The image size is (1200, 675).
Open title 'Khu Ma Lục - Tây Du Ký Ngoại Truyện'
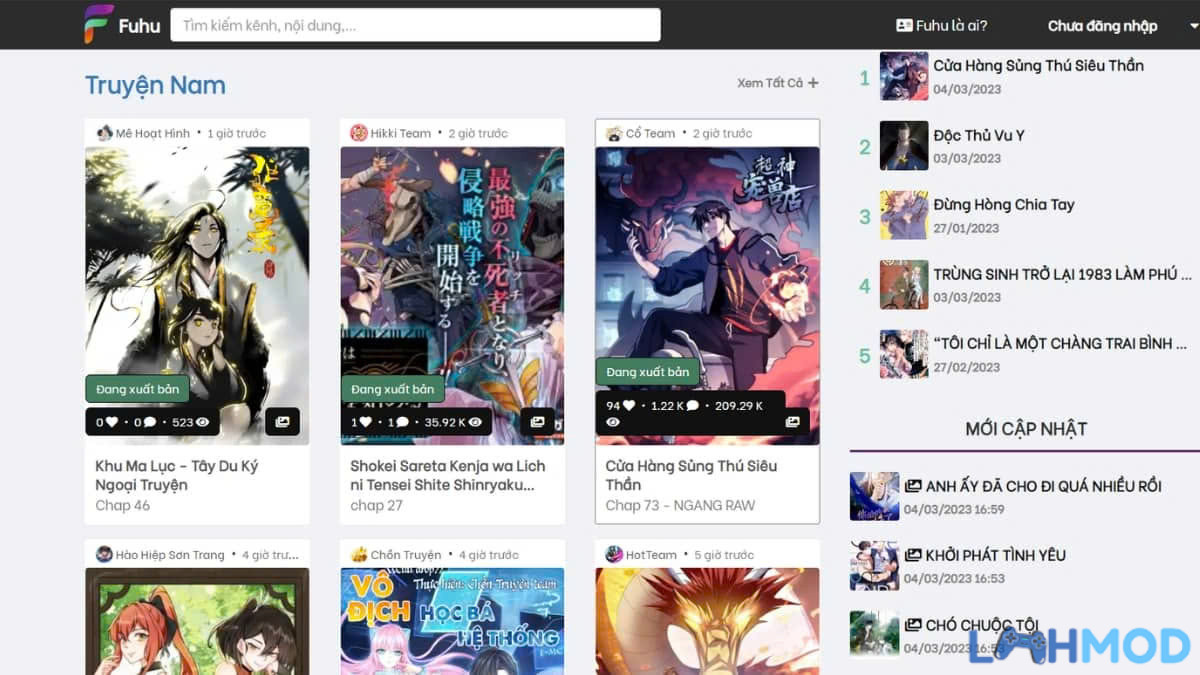[x=176, y=475]
